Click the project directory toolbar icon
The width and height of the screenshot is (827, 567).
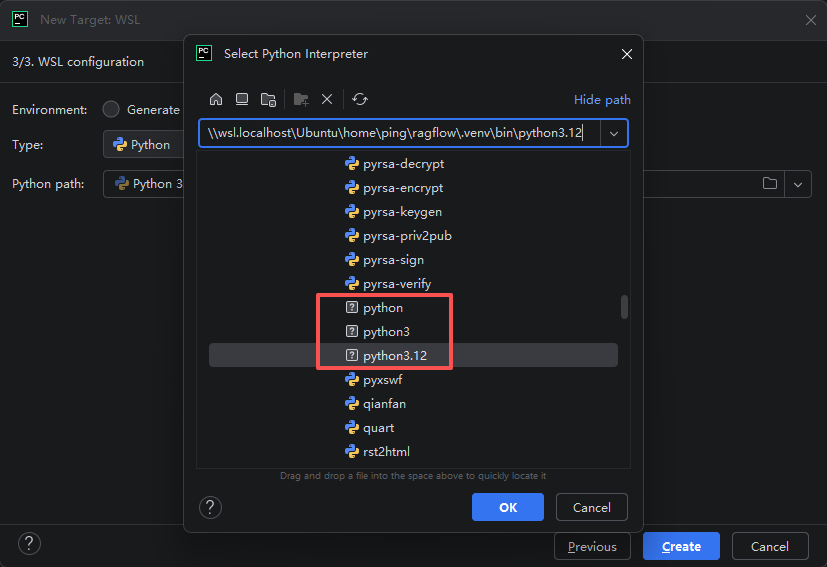pos(268,99)
